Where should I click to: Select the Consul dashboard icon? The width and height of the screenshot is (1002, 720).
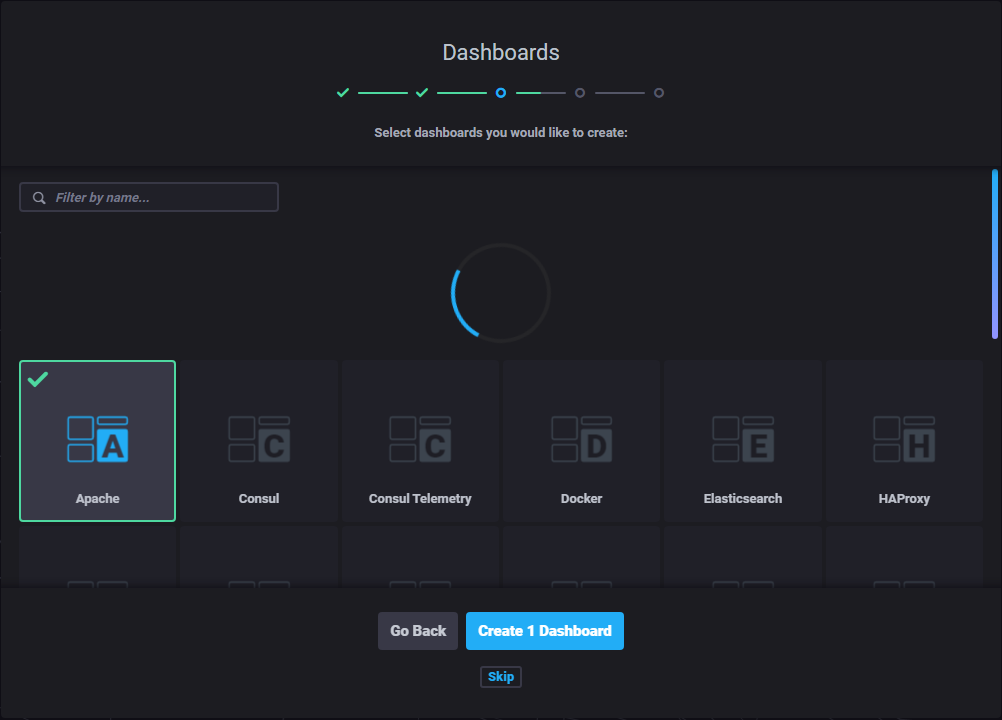click(259, 439)
